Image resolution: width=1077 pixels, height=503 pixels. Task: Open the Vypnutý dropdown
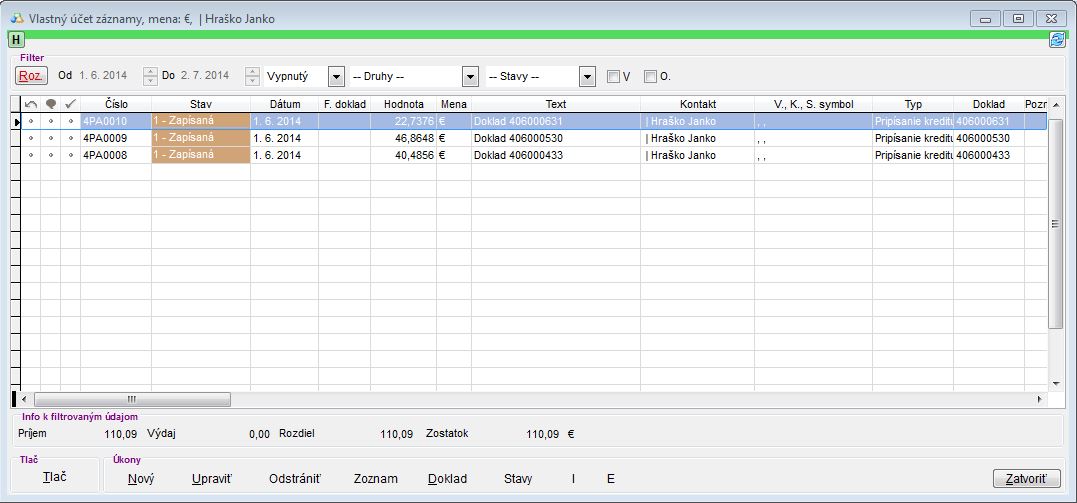coord(336,77)
